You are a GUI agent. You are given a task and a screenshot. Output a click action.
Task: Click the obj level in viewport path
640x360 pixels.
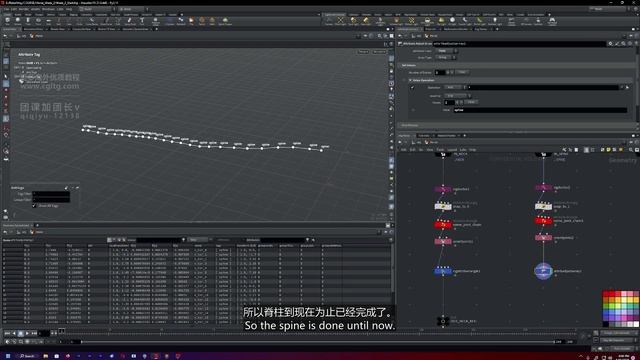click(x=22, y=36)
